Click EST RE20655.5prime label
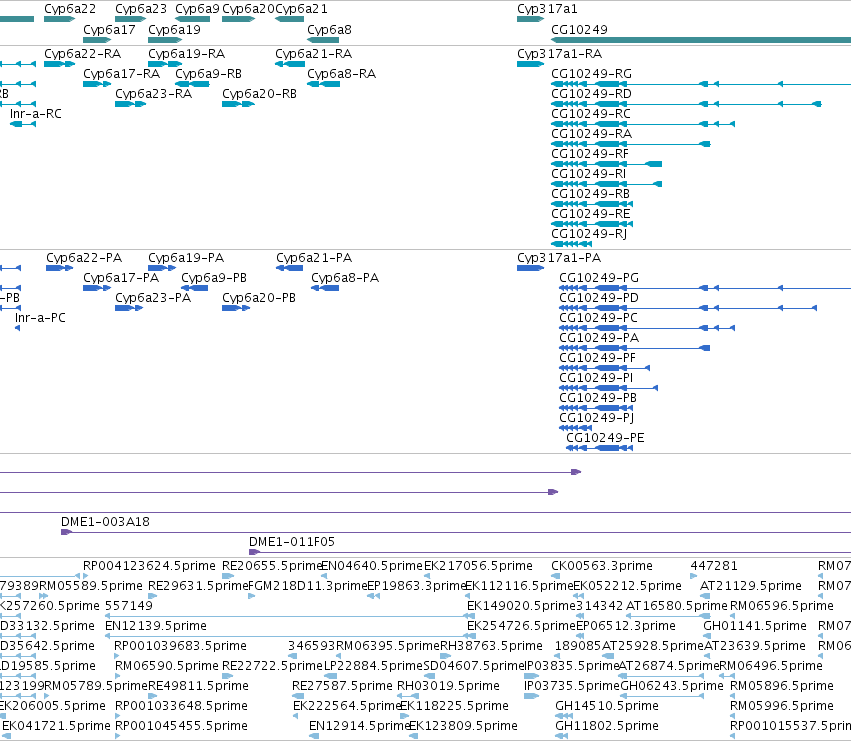This screenshot has width=851, height=741. (x=272, y=566)
